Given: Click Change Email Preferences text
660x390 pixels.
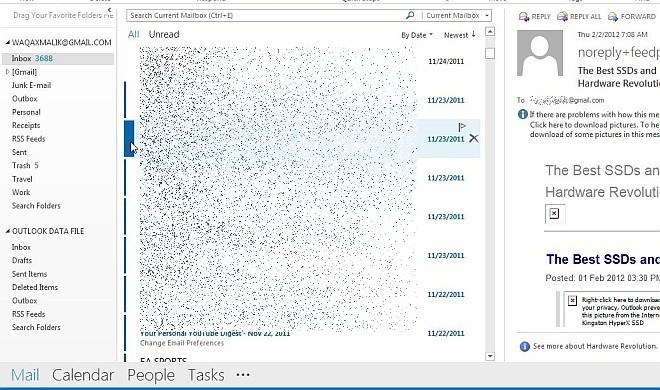Looking at the screenshot, I should click(182, 343).
